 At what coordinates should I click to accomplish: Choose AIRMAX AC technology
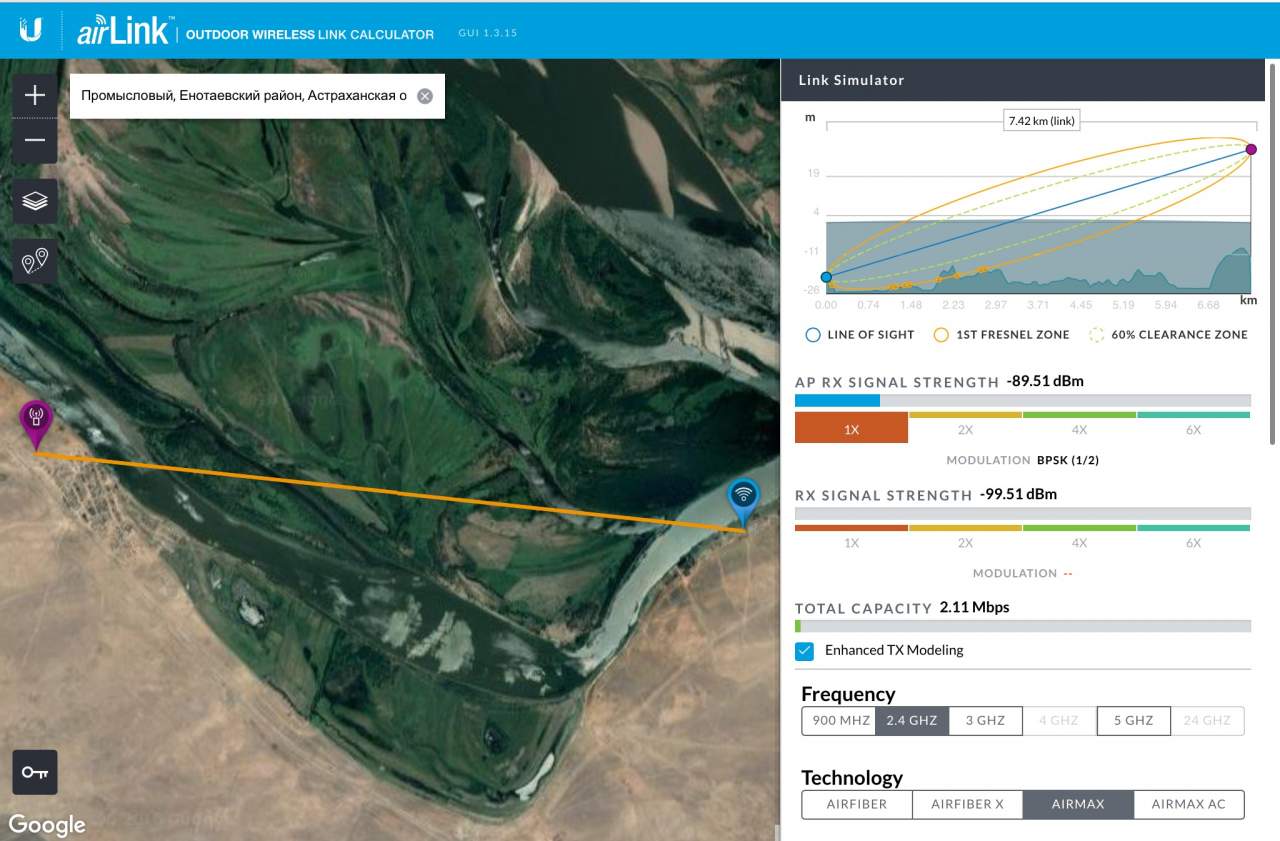click(1189, 805)
